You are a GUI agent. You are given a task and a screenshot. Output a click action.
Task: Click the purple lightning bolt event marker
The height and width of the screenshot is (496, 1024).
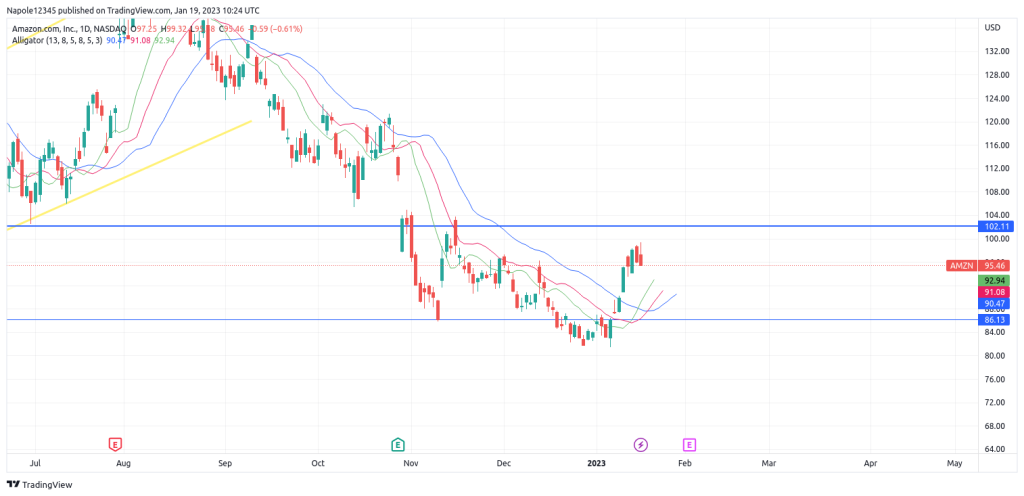(641, 444)
